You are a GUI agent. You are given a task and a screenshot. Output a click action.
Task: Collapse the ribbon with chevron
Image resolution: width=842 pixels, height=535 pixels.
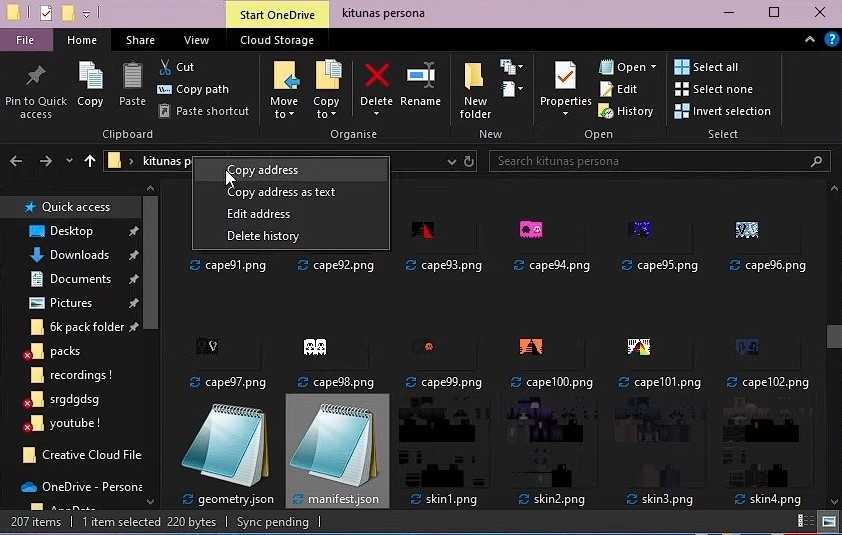point(810,40)
